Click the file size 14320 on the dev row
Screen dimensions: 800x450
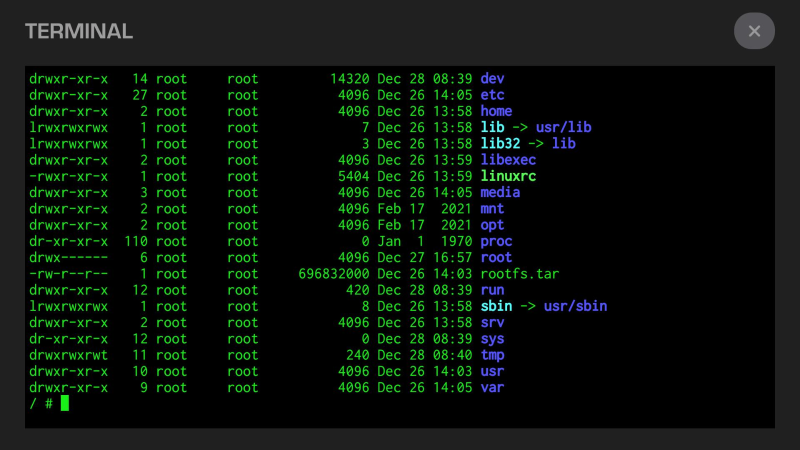click(349, 79)
